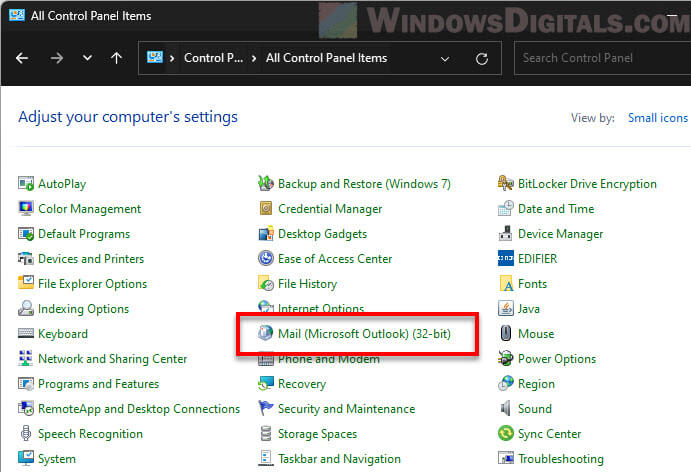Click the Desktop Gadgets icon

(266, 234)
